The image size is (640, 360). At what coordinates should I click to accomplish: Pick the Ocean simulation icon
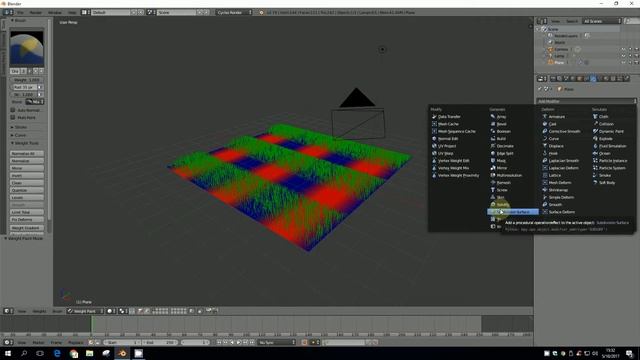click(595, 153)
